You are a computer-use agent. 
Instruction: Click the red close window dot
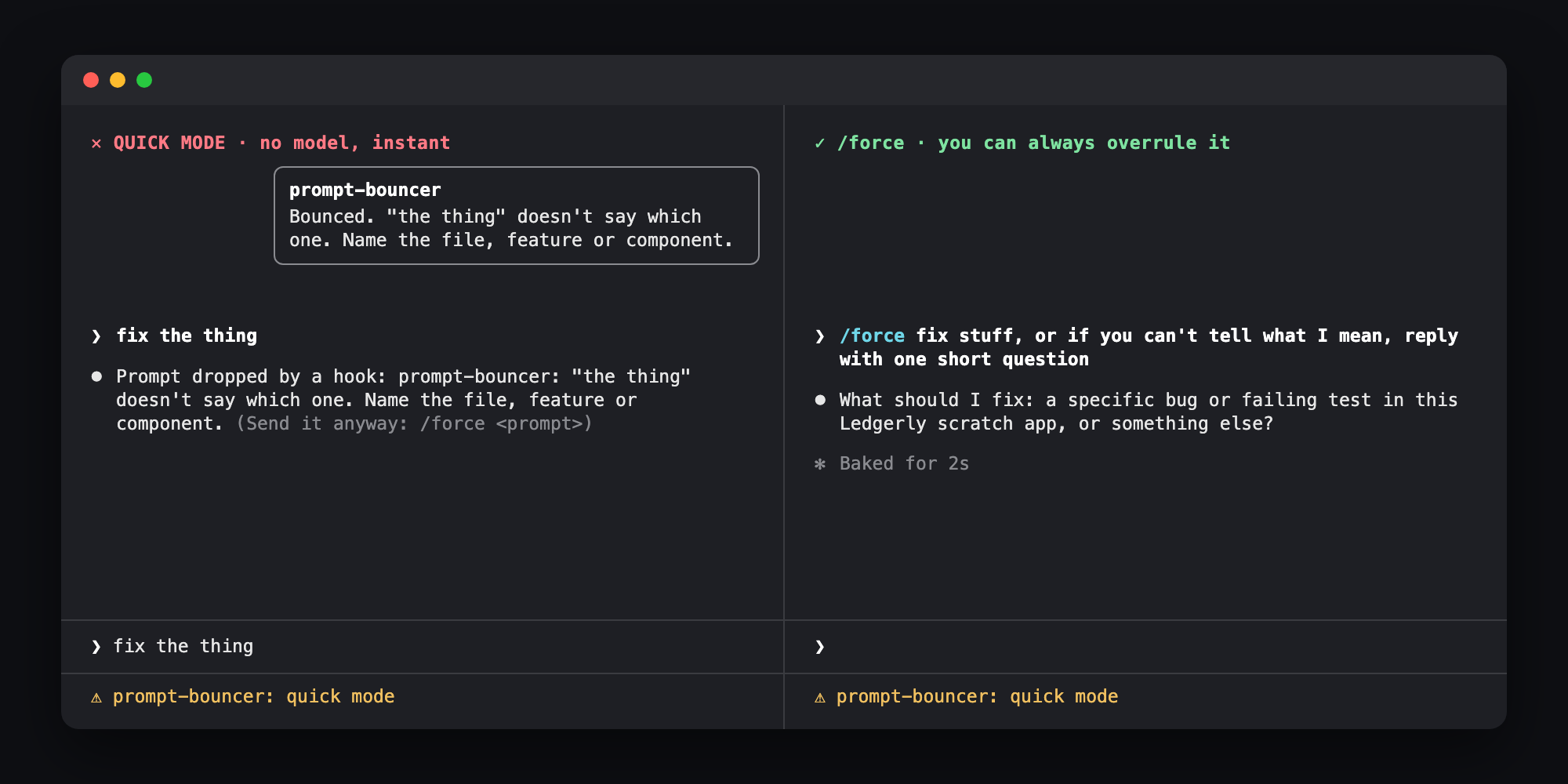pyautogui.click(x=91, y=80)
